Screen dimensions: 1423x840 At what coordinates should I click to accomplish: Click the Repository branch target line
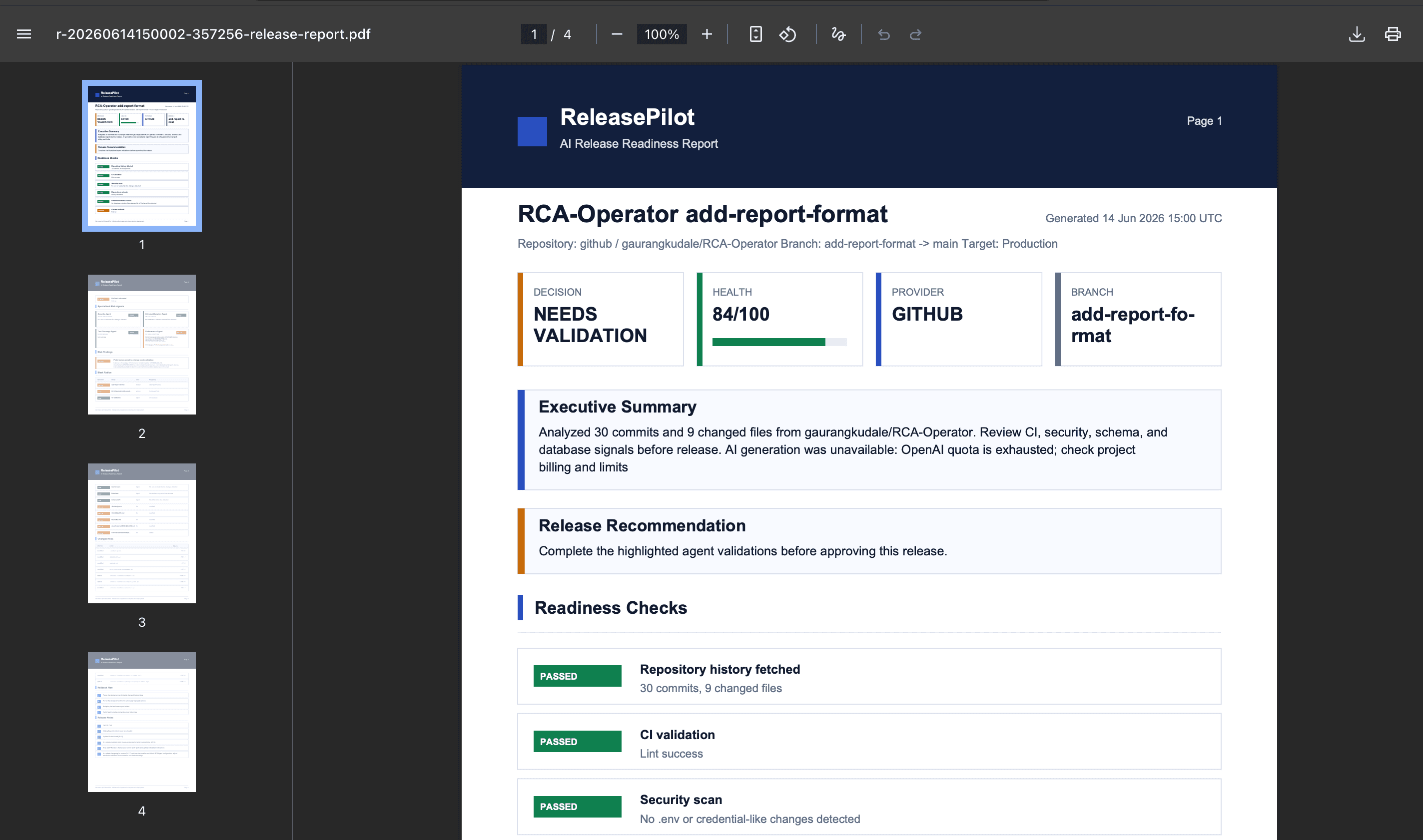787,244
